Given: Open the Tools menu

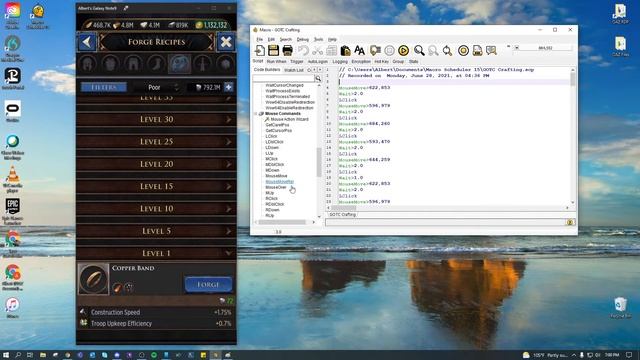Looking at the screenshot, I should pyautogui.click(x=318, y=40).
